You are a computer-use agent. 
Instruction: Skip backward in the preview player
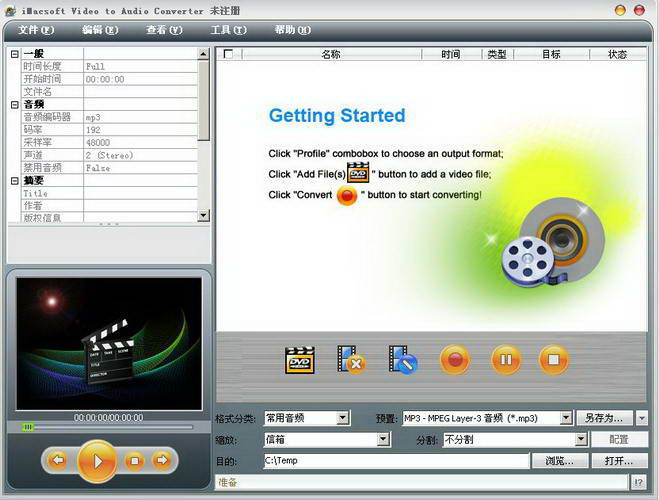(58, 461)
